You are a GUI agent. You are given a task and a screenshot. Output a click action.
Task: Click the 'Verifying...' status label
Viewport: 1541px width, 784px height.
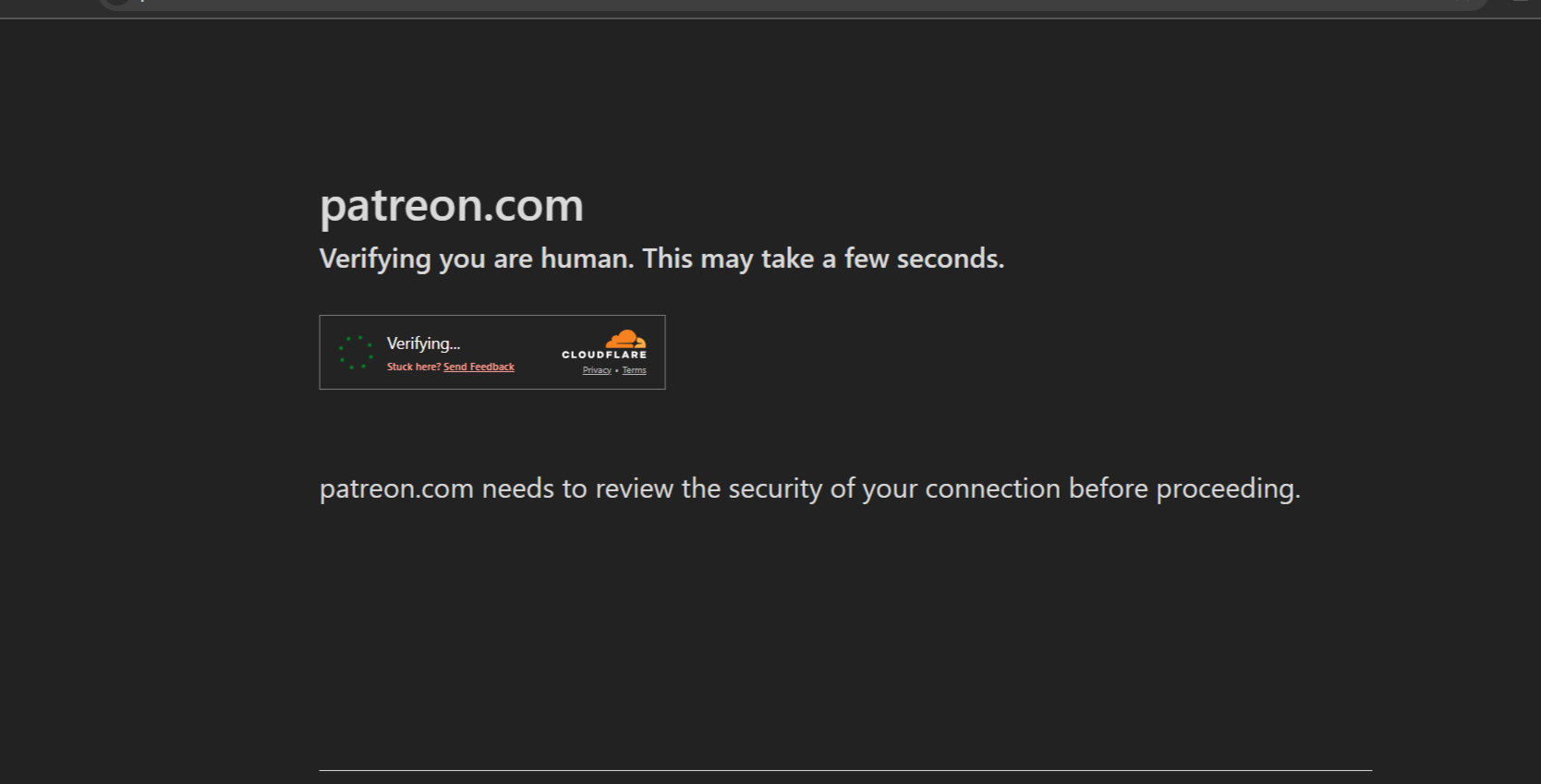(x=423, y=344)
